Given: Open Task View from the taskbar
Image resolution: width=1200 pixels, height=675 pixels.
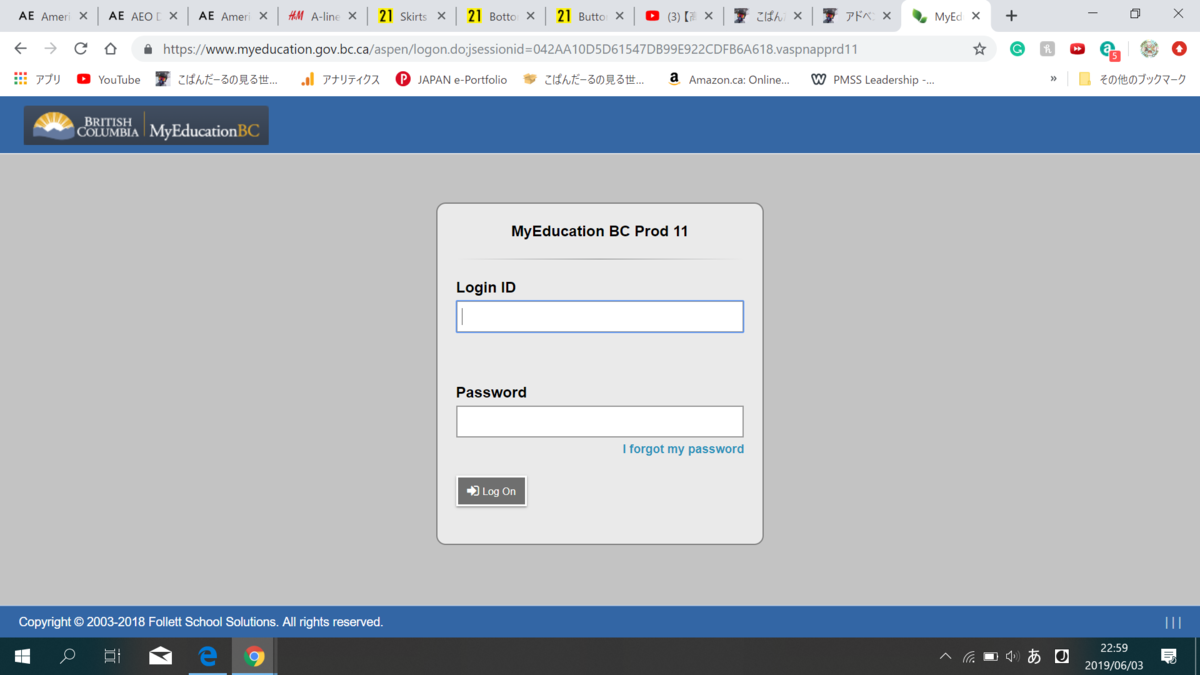Looking at the screenshot, I should pyautogui.click(x=113, y=656).
